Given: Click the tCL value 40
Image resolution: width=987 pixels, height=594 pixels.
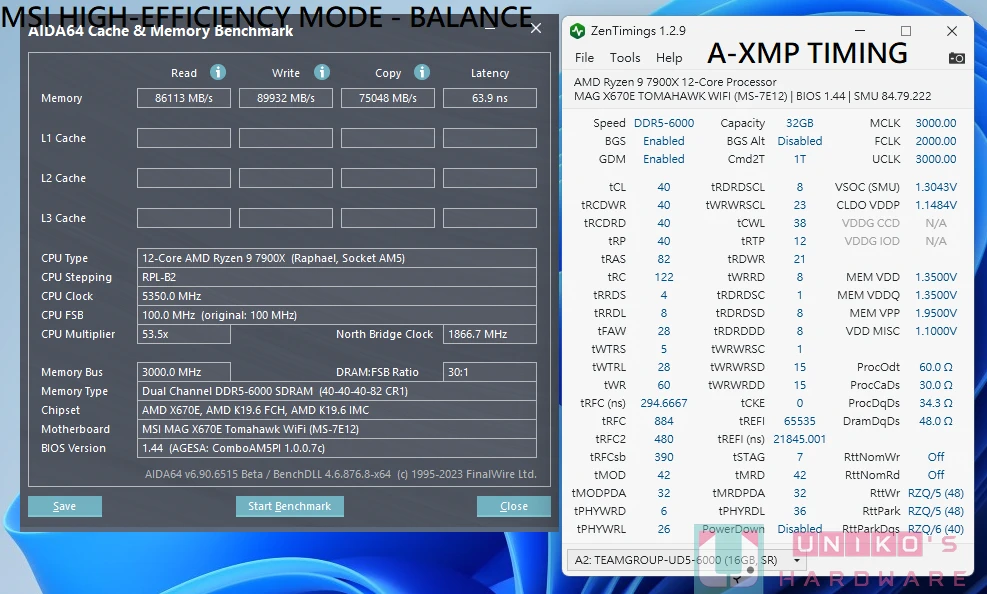Looking at the screenshot, I should (663, 187).
